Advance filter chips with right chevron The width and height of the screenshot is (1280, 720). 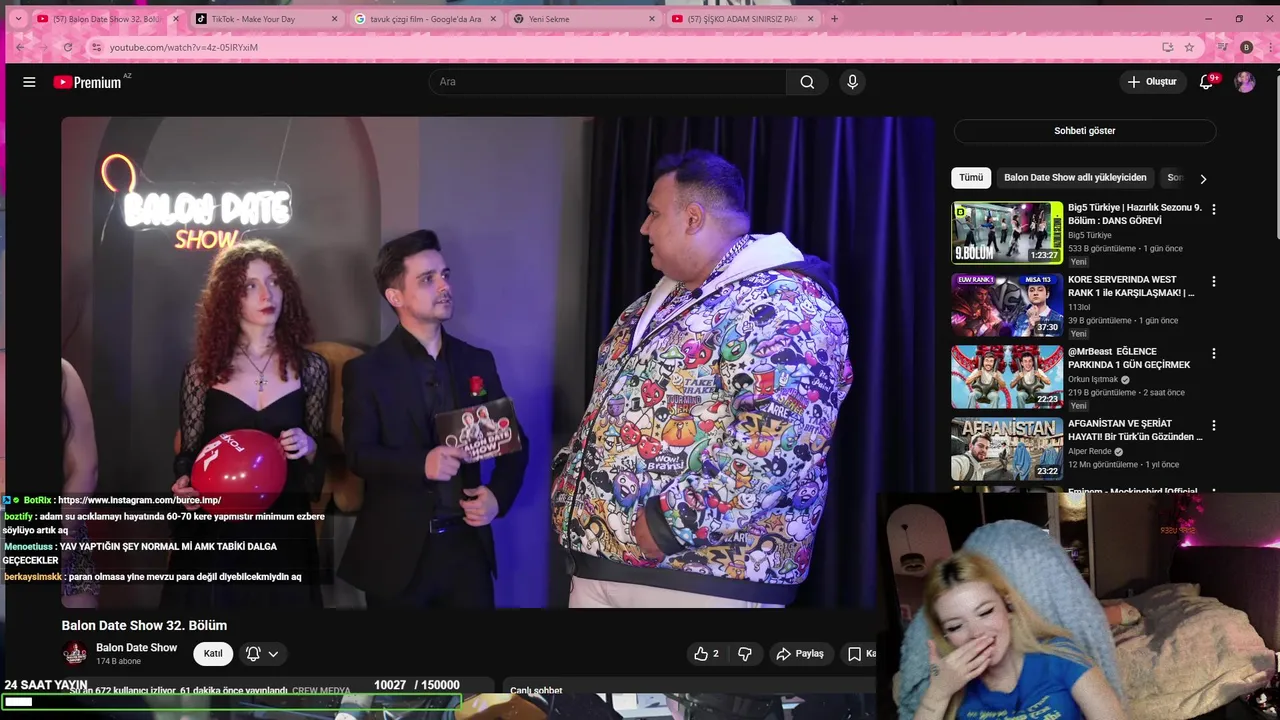(1203, 179)
